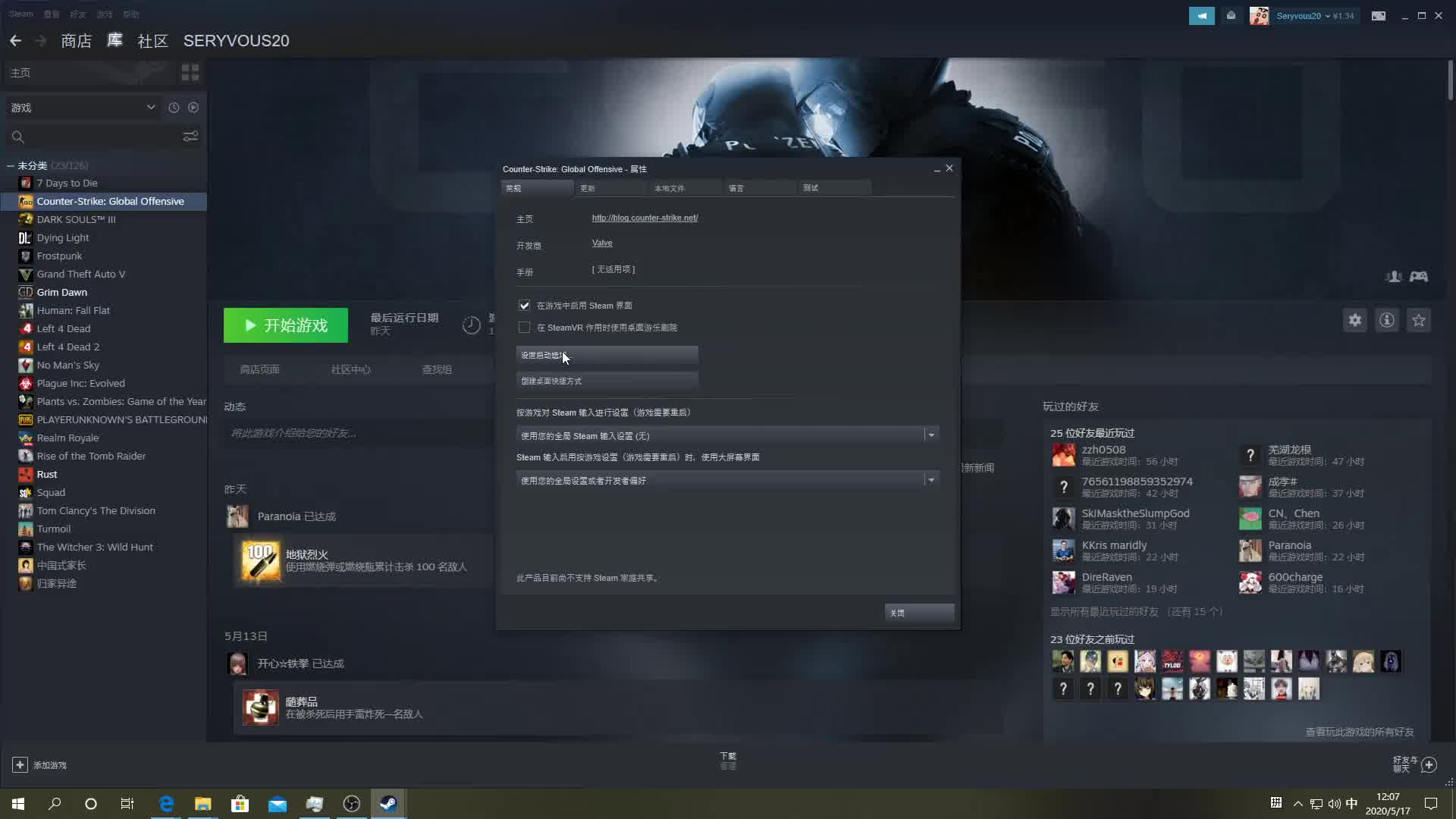Enable SteamVR desktop theater mode checkbox
The image size is (1456, 819).
coord(523,327)
